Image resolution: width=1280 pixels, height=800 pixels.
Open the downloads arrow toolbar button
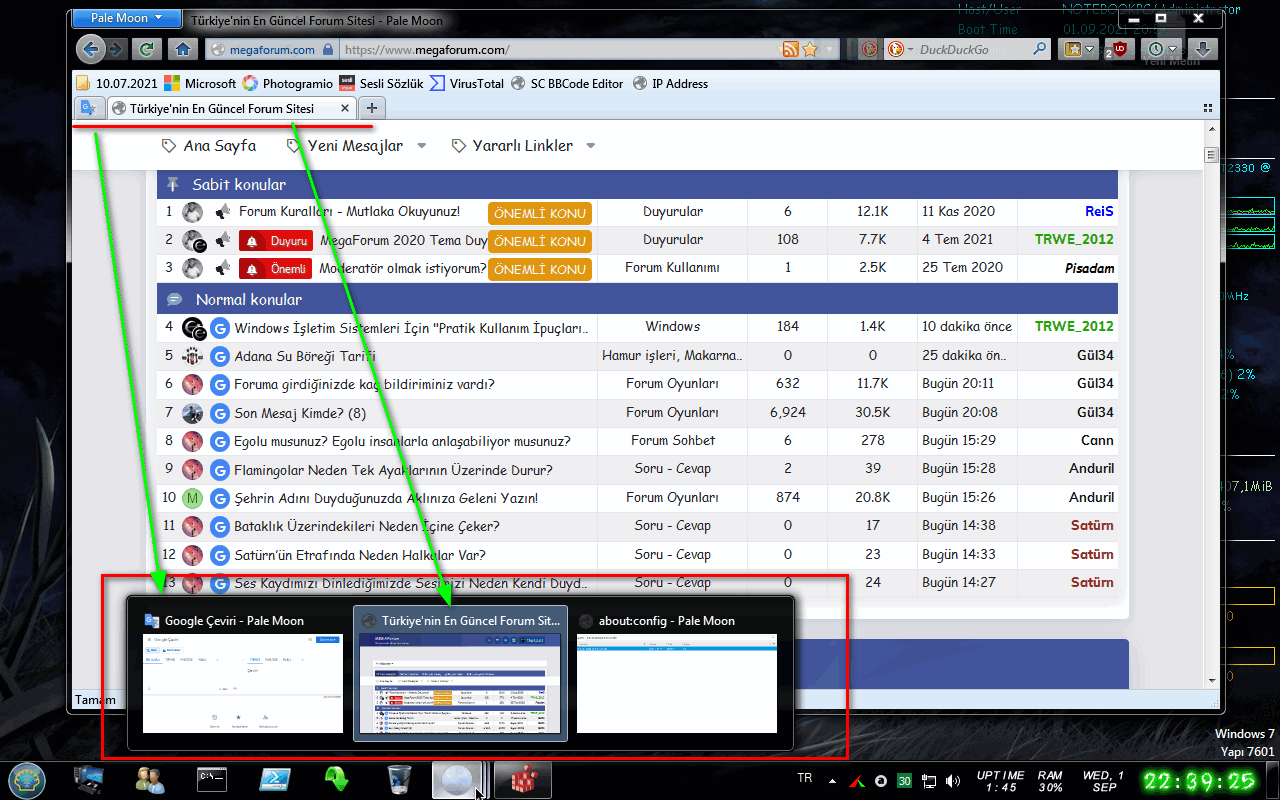(1203, 49)
